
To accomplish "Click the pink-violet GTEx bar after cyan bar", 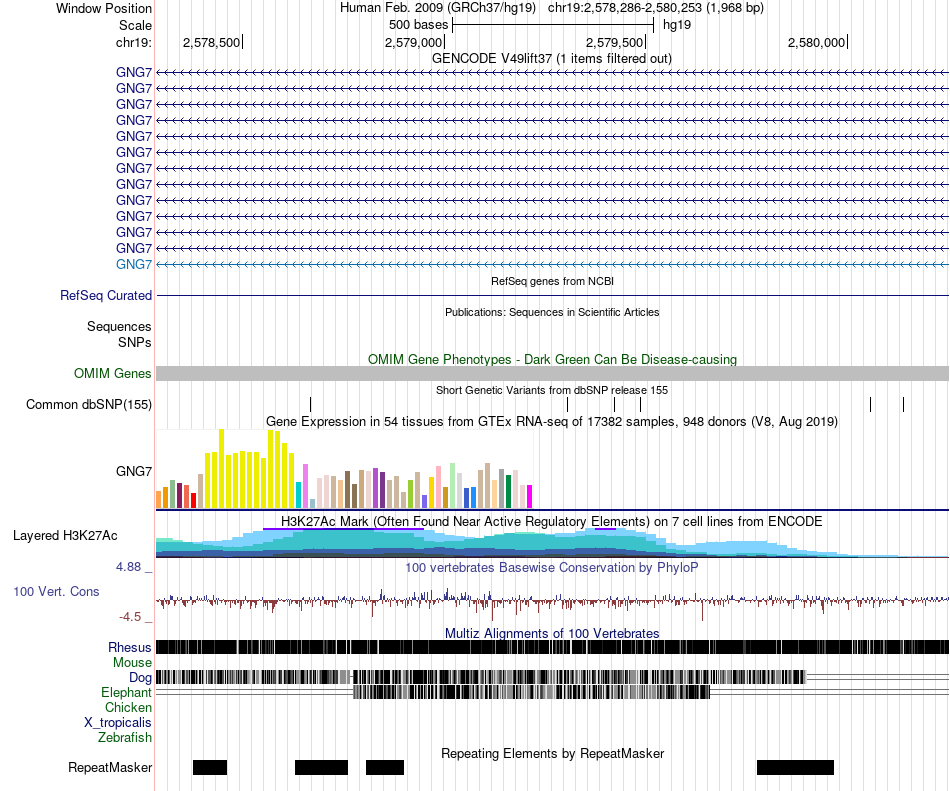I will pyautogui.click(x=305, y=486).
